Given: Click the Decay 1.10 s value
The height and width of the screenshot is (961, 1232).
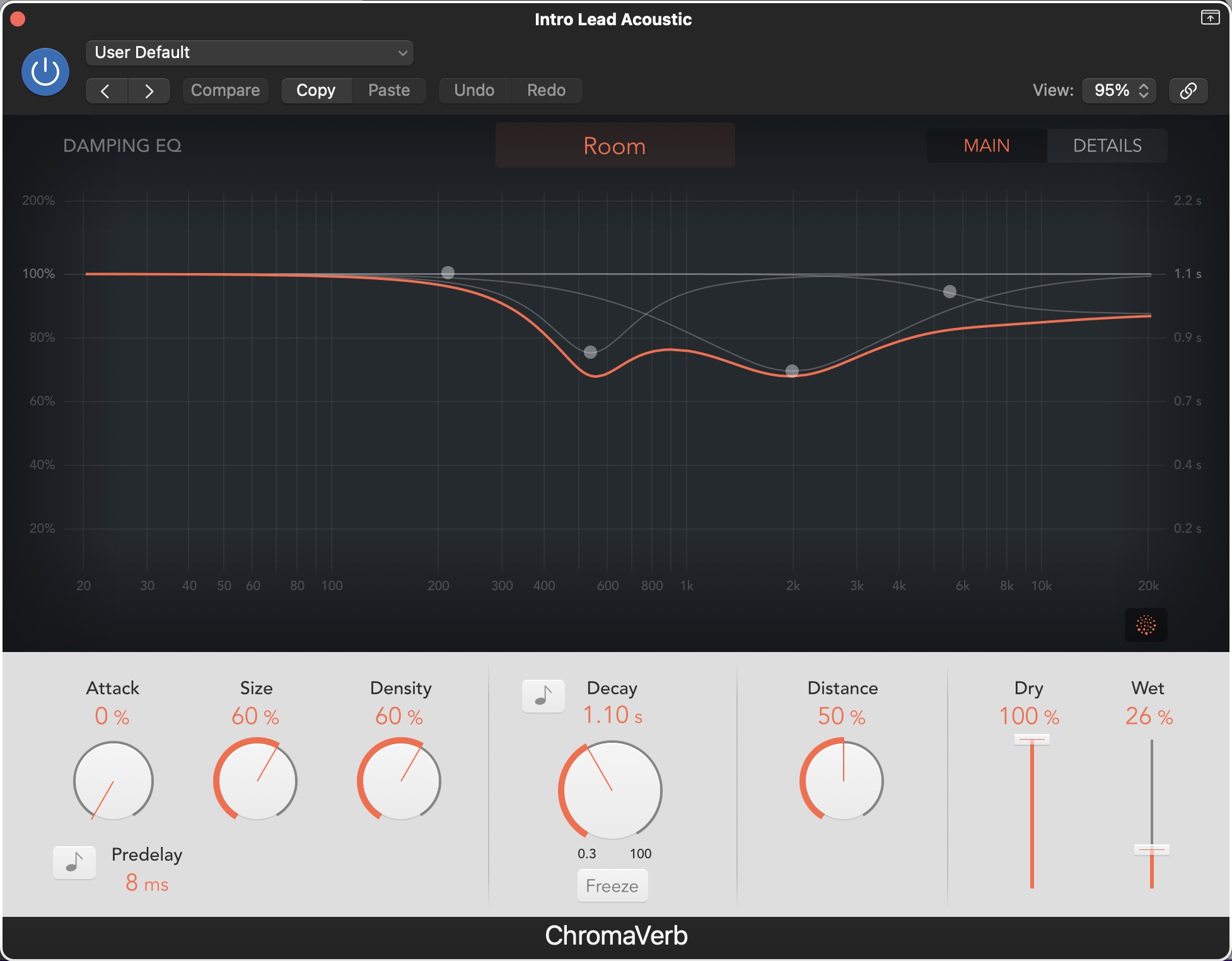Looking at the screenshot, I should point(612,715).
